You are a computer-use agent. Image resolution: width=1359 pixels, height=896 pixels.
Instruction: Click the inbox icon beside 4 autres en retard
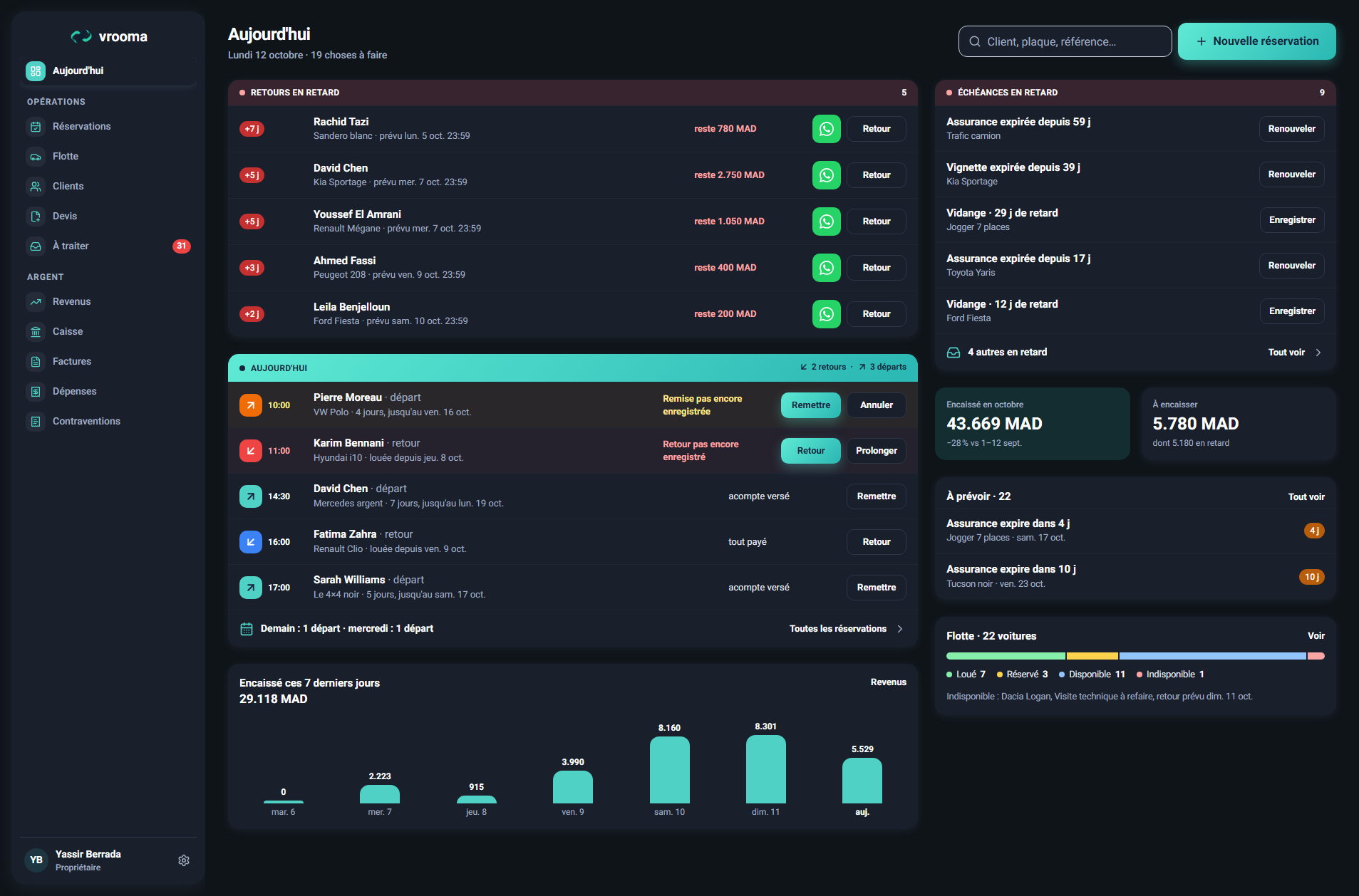(x=954, y=353)
